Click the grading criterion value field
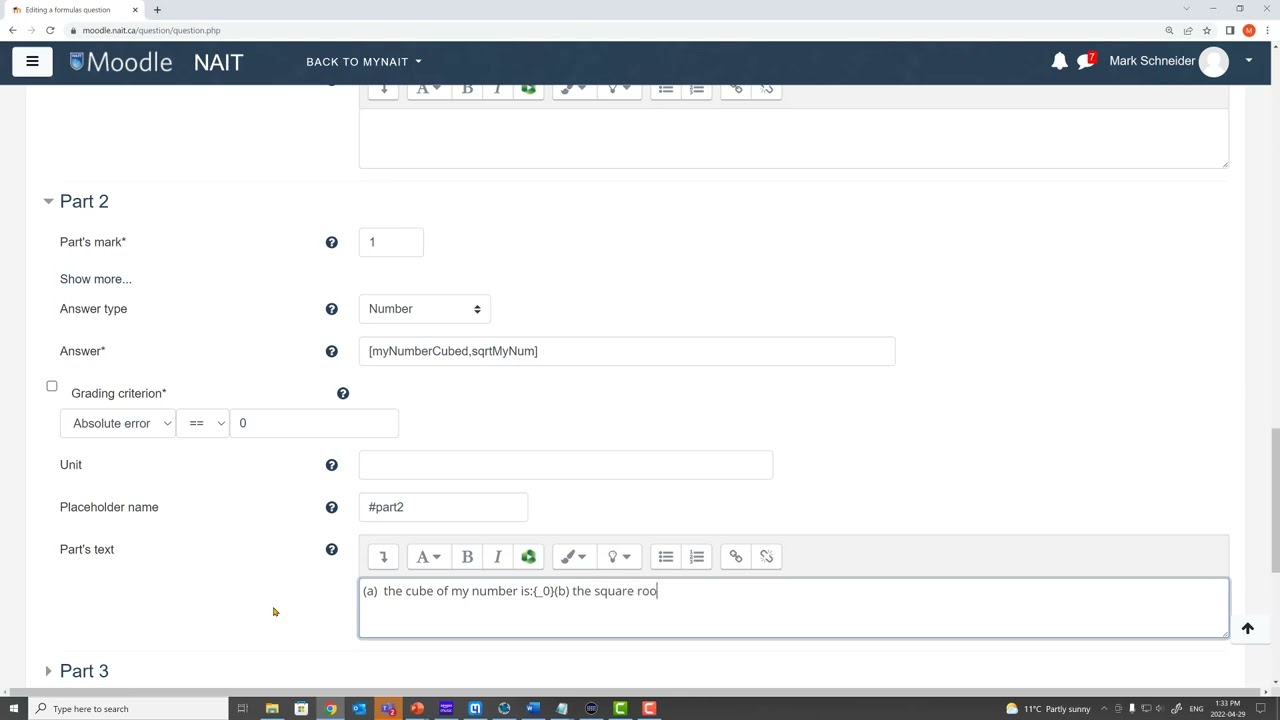Screen dimensions: 1280x720 click(x=314, y=423)
